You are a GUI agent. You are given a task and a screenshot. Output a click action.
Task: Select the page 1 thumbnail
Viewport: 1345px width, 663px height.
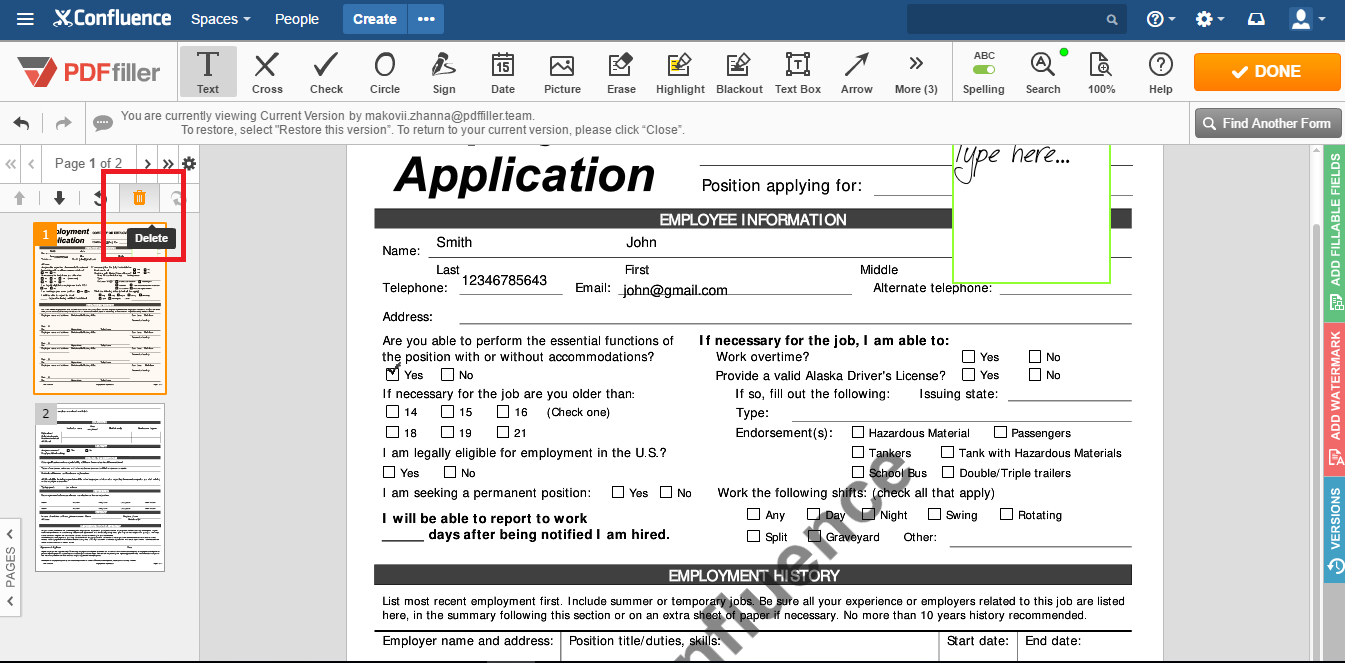click(100, 308)
